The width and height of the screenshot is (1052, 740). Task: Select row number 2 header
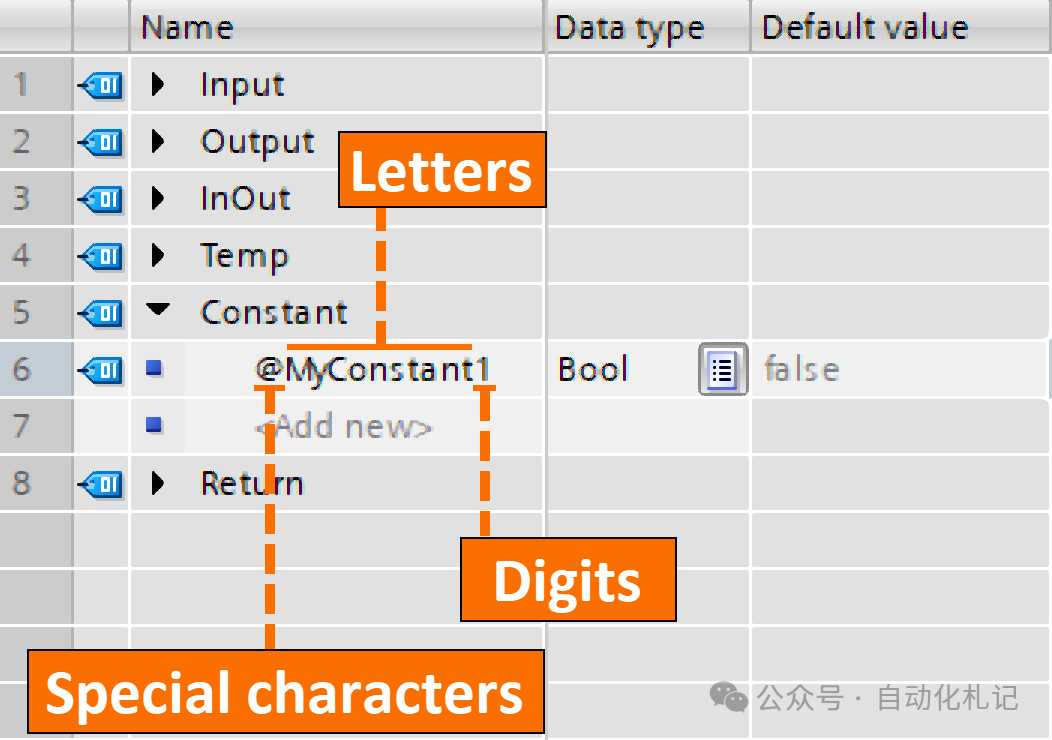click(36, 141)
